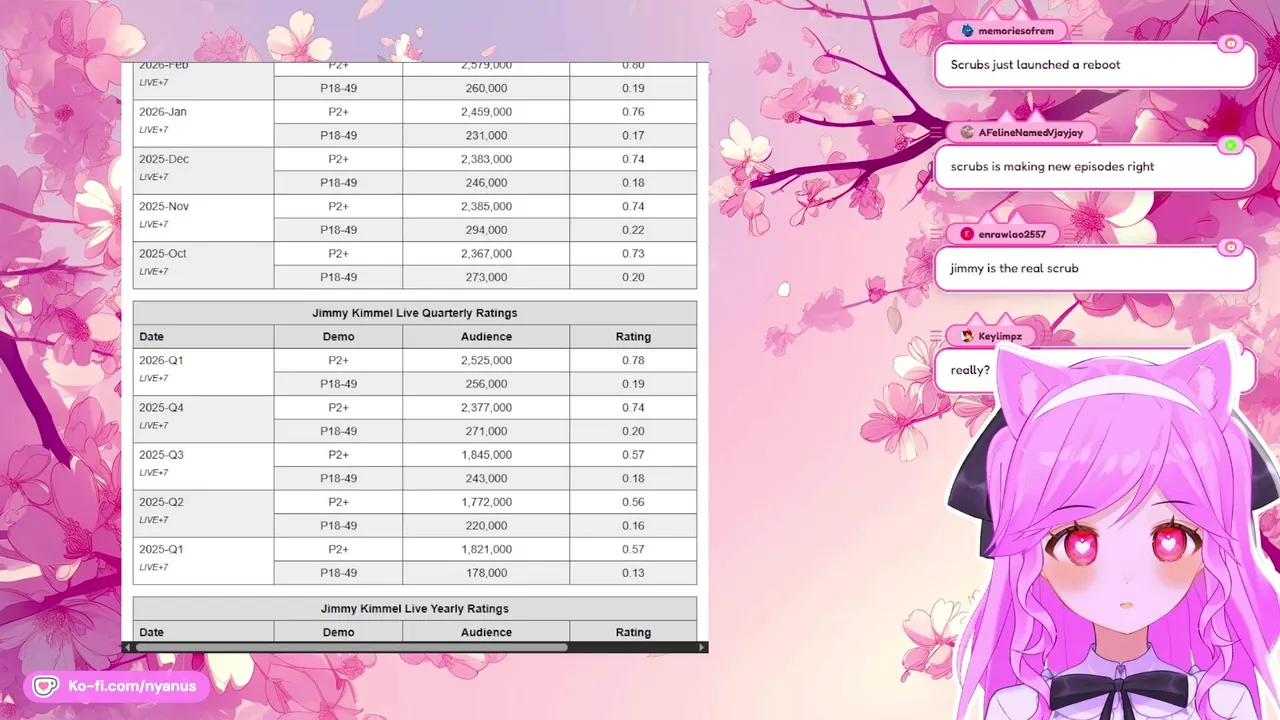
Task: Click the 0.76 rating value
Action: (633, 112)
